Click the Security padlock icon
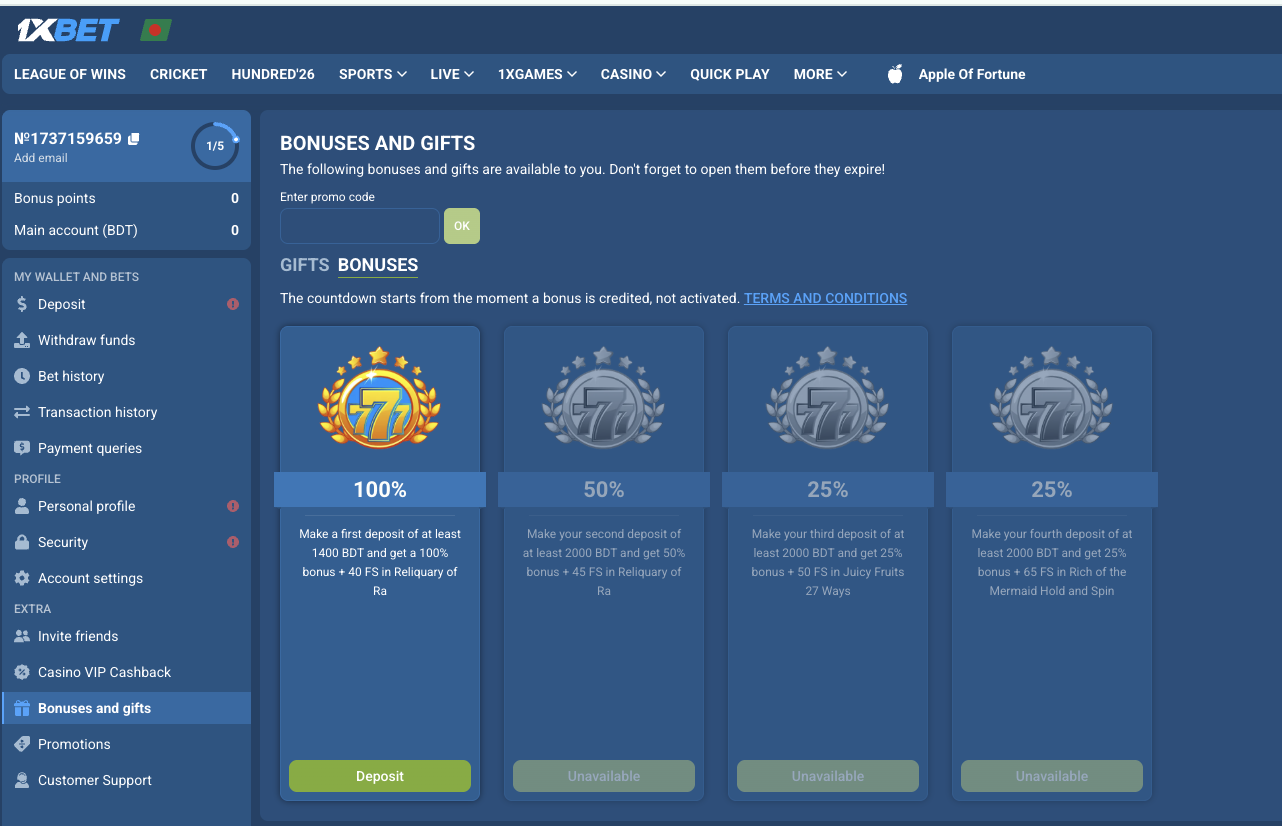The image size is (1282, 826). point(22,542)
